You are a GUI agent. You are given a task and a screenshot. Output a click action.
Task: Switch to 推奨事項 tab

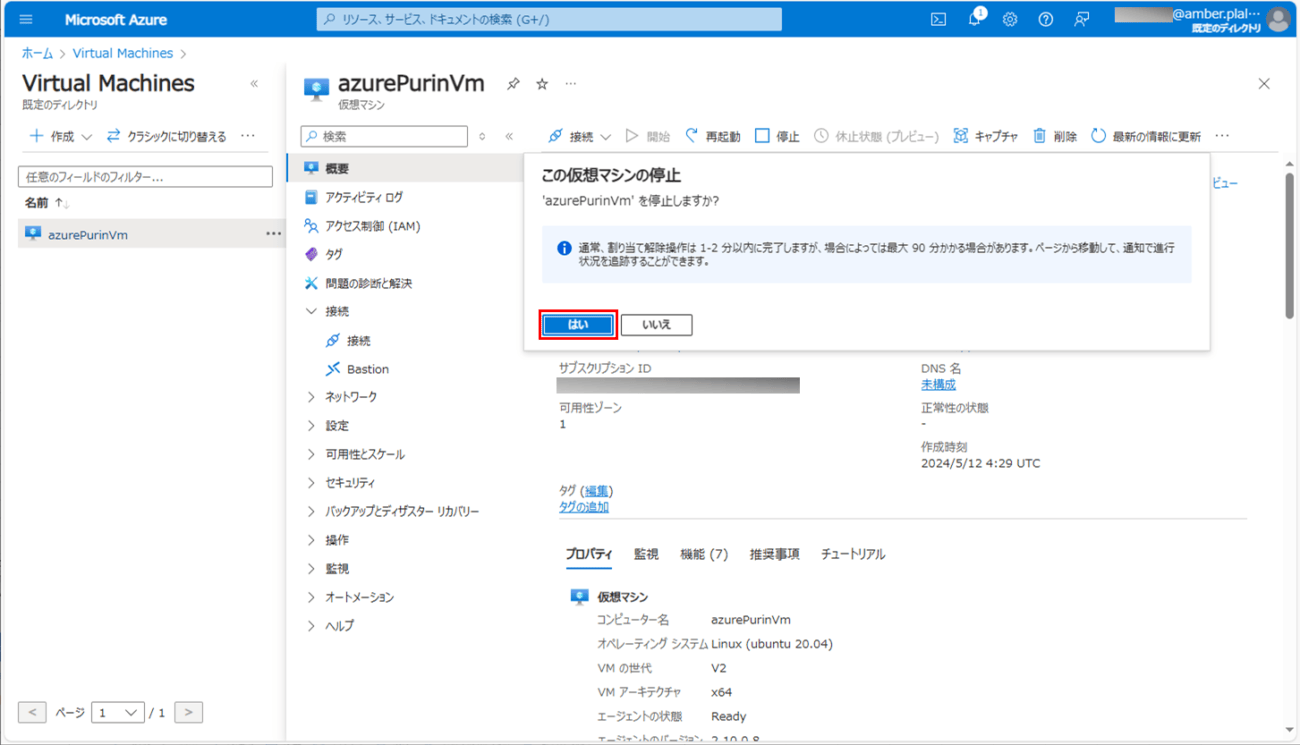(775, 554)
